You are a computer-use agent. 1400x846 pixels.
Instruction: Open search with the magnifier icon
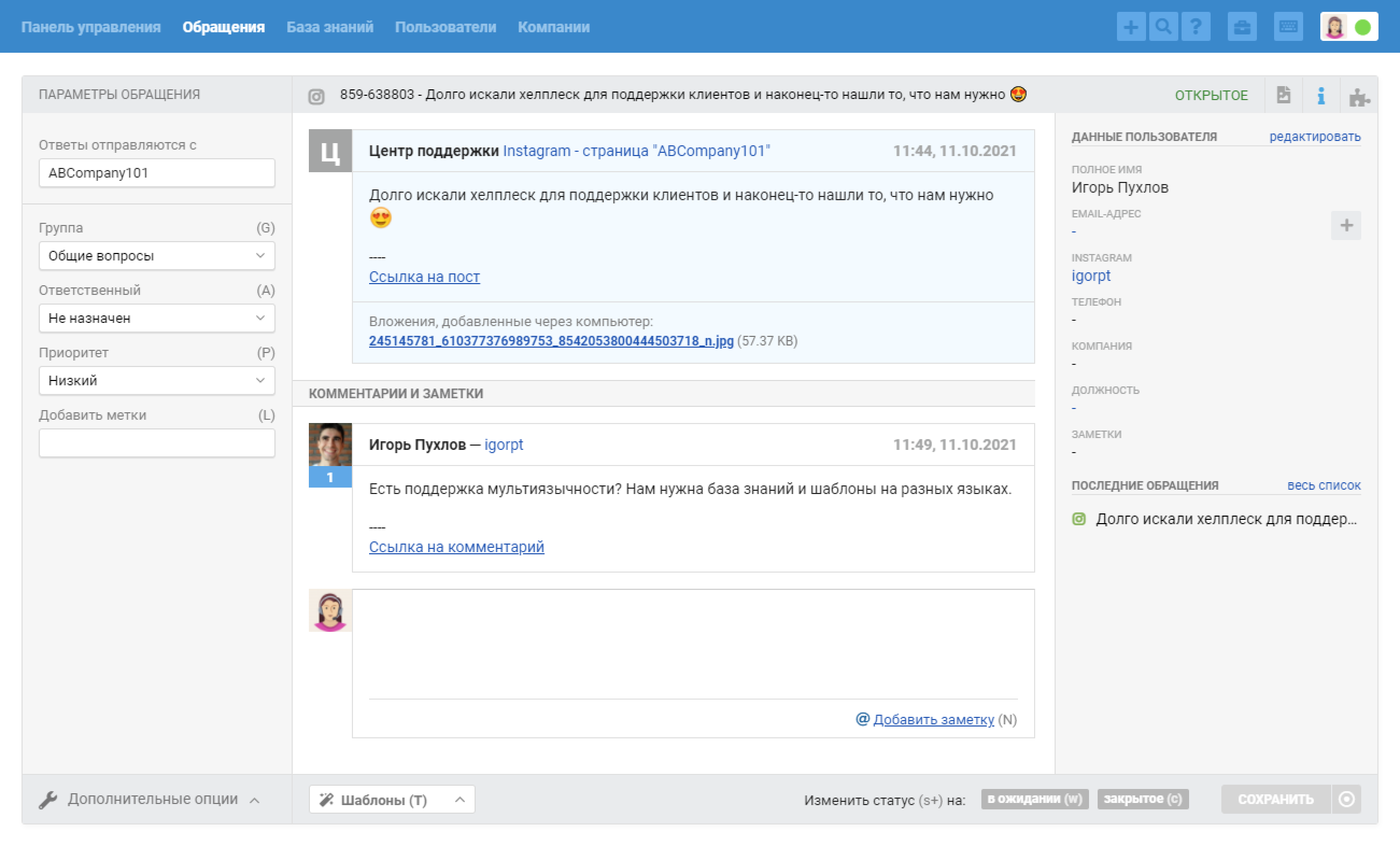pos(1163,27)
